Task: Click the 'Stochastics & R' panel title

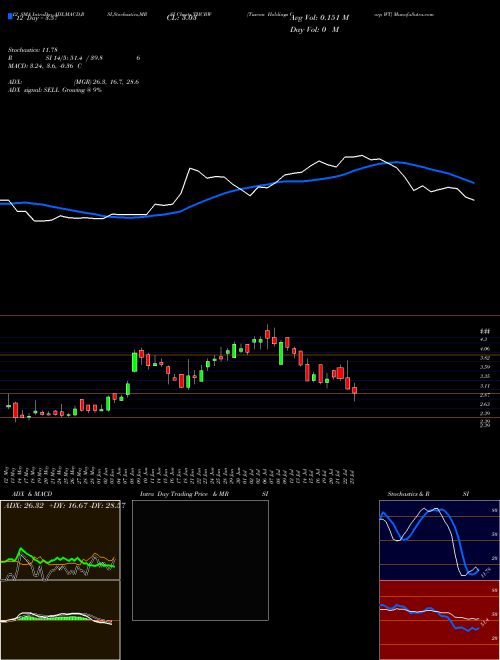Action: click(408, 494)
